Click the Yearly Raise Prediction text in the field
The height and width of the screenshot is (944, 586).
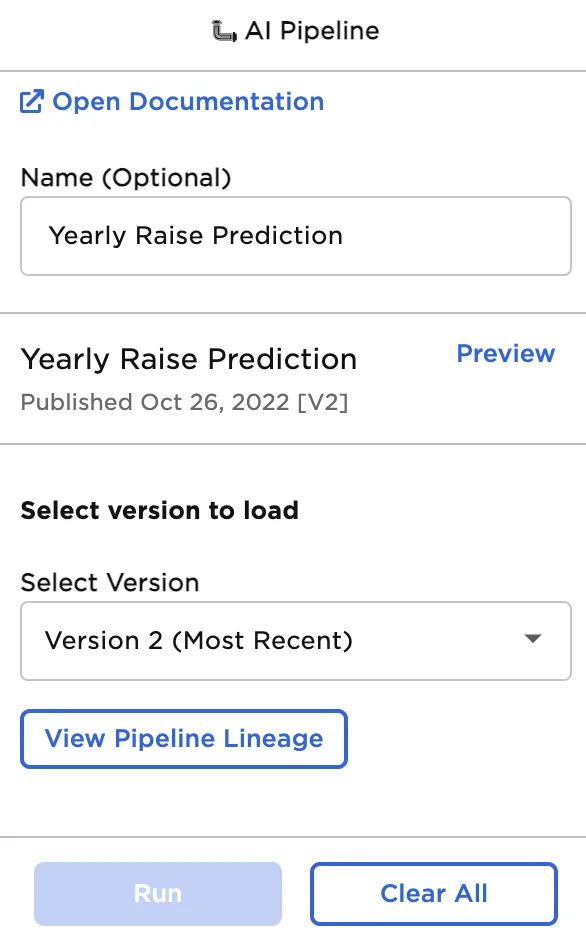(x=195, y=236)
